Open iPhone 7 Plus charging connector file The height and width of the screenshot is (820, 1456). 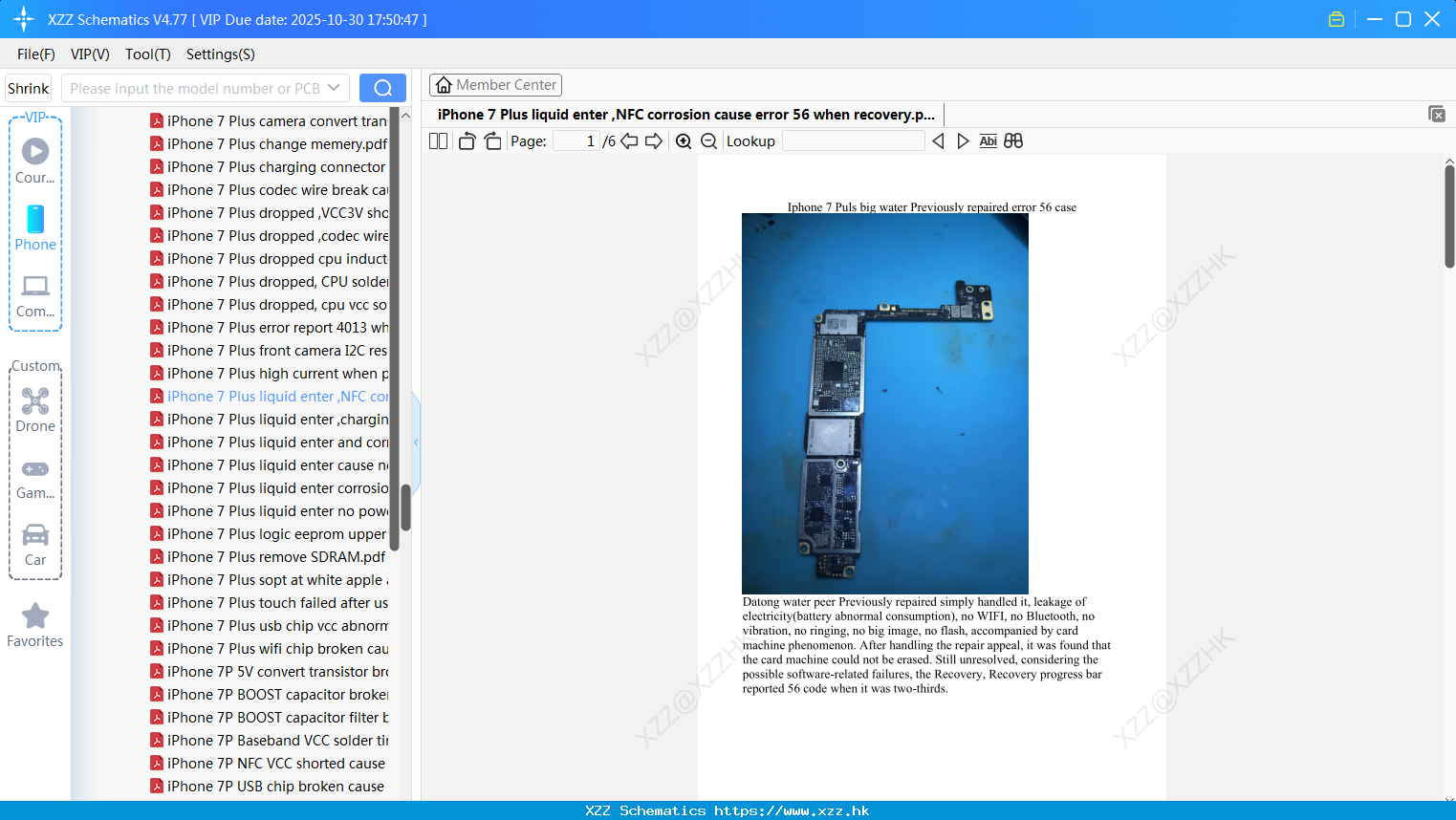coord(269,166)
